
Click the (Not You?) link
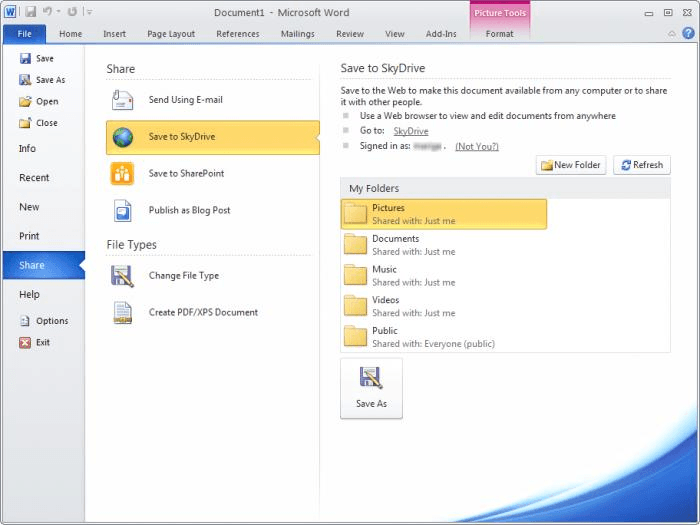[477, 146]
